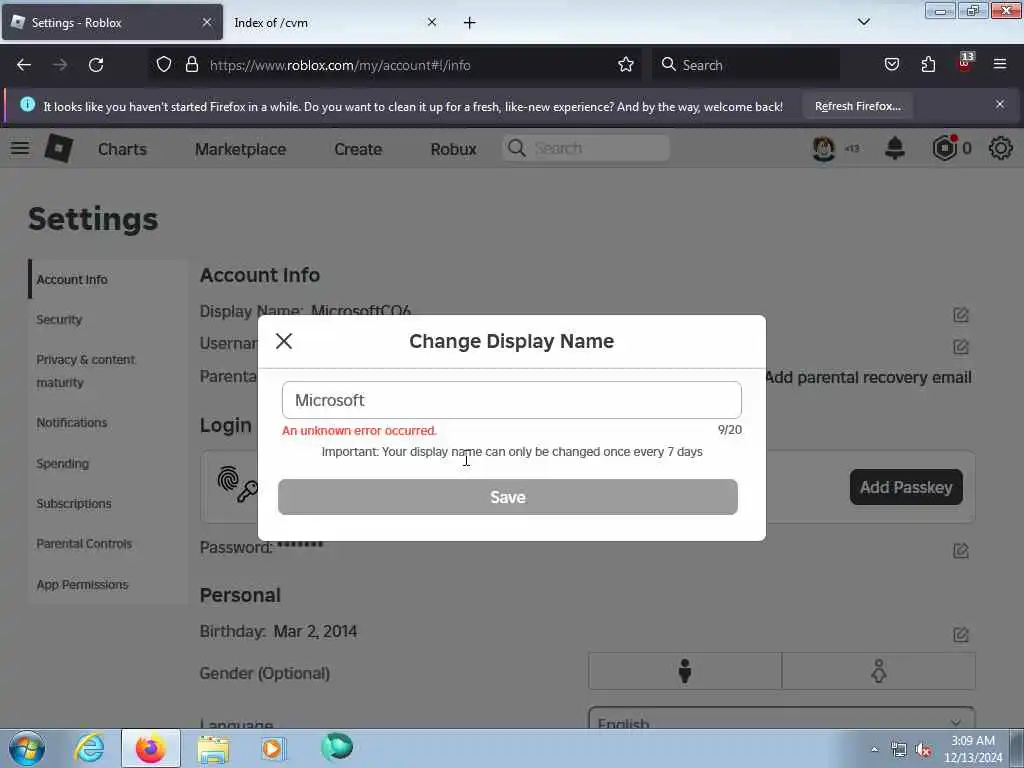Click the Roblox search magnifier icon
This screenshot has width=1024, height=768.
point(517,148)
